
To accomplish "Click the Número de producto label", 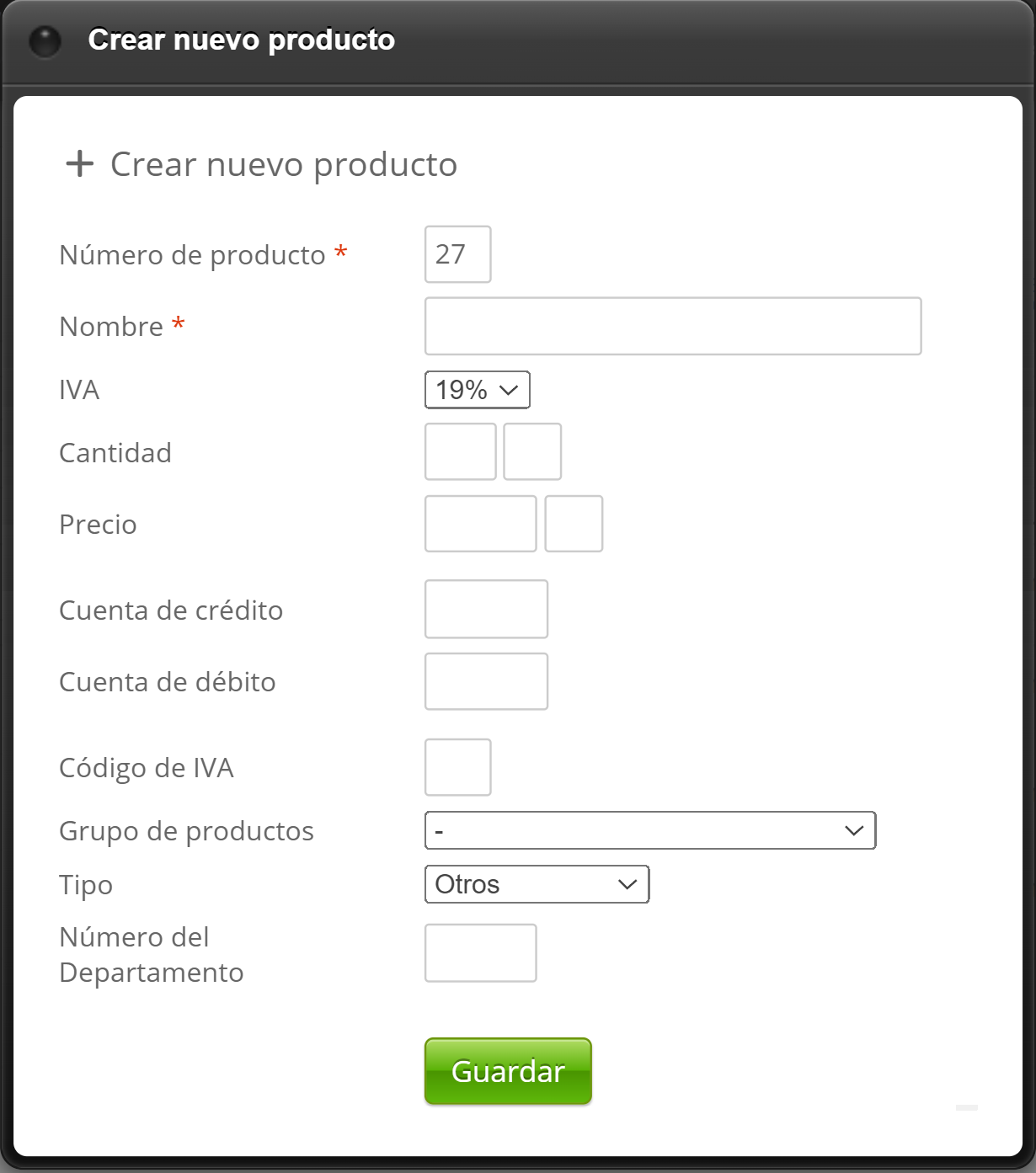I will tap(192, 255).
